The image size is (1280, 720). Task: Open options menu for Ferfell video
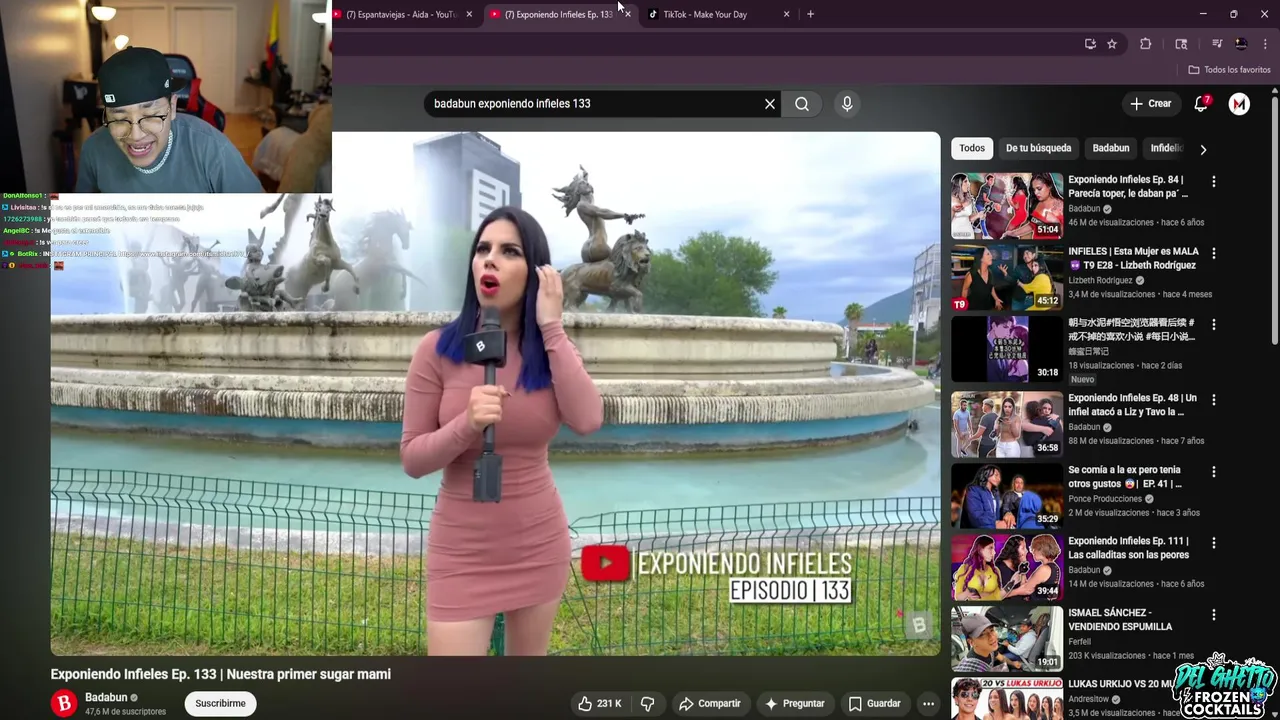(1214, 615)
